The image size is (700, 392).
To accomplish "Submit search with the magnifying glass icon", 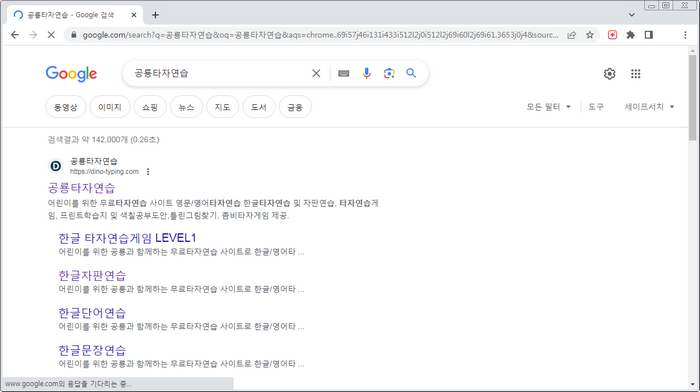I will tap(411, 73).
